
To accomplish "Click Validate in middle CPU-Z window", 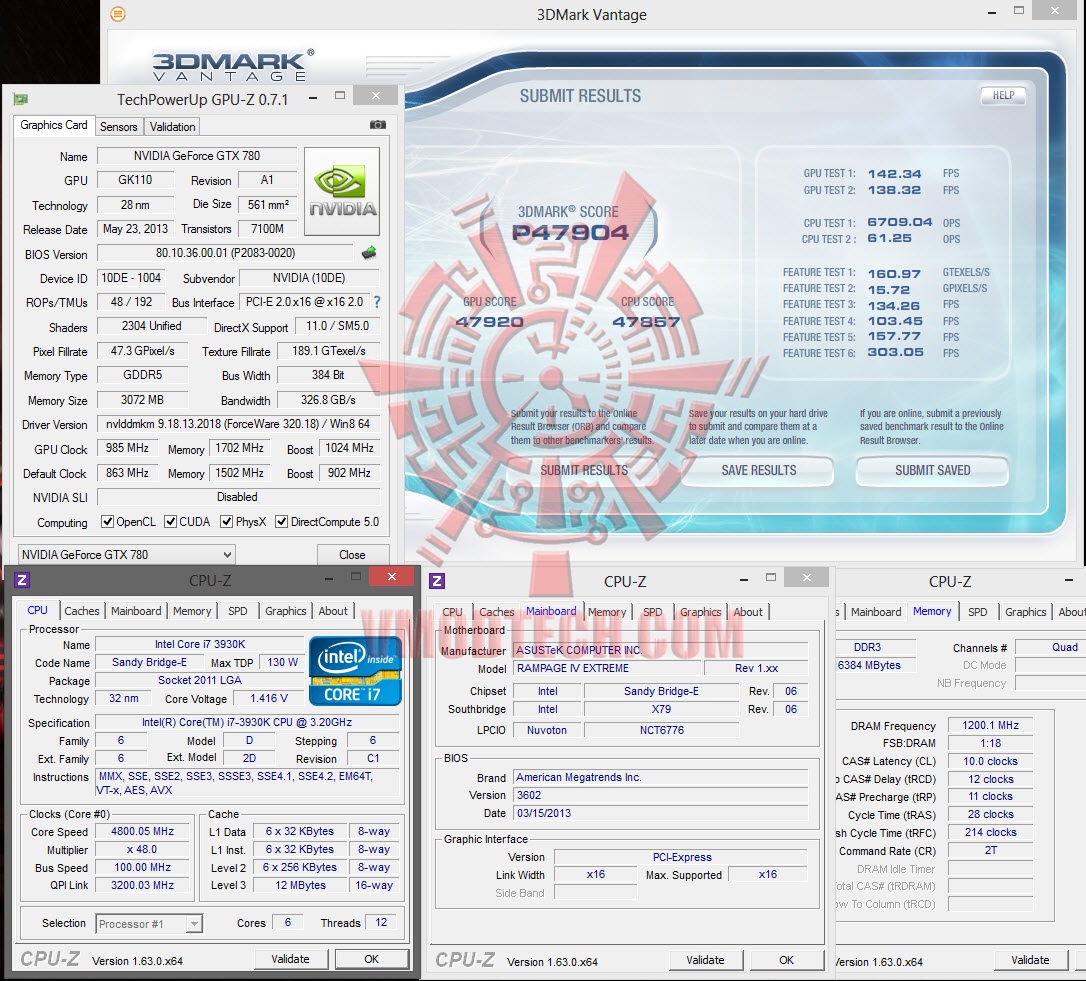I will coord(705,960).
